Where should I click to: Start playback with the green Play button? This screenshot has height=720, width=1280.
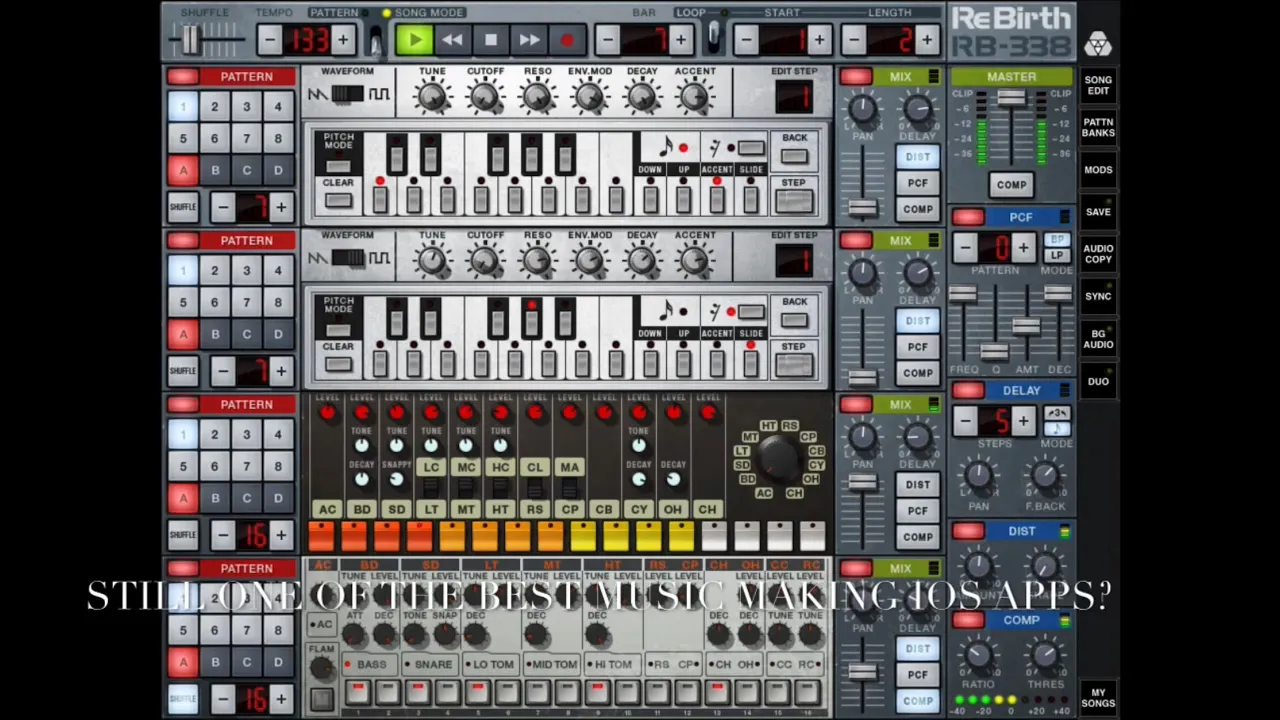(413, 40)
